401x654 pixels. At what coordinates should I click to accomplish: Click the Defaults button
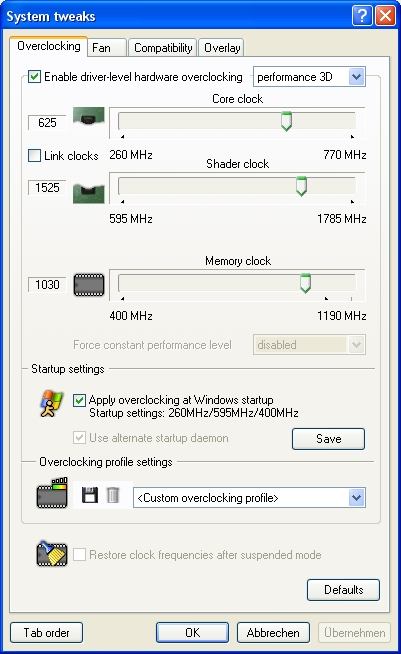pyautogui.click(x=343, y=590)
